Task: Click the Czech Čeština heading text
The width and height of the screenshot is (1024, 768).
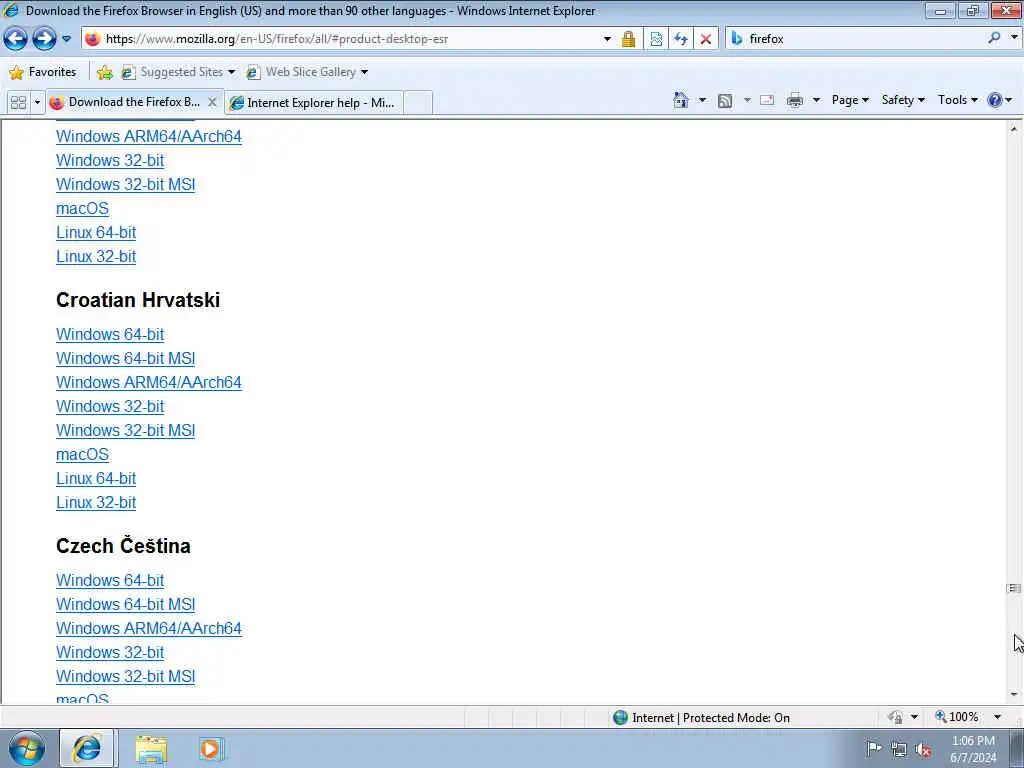Action: [x=123, y=546]
